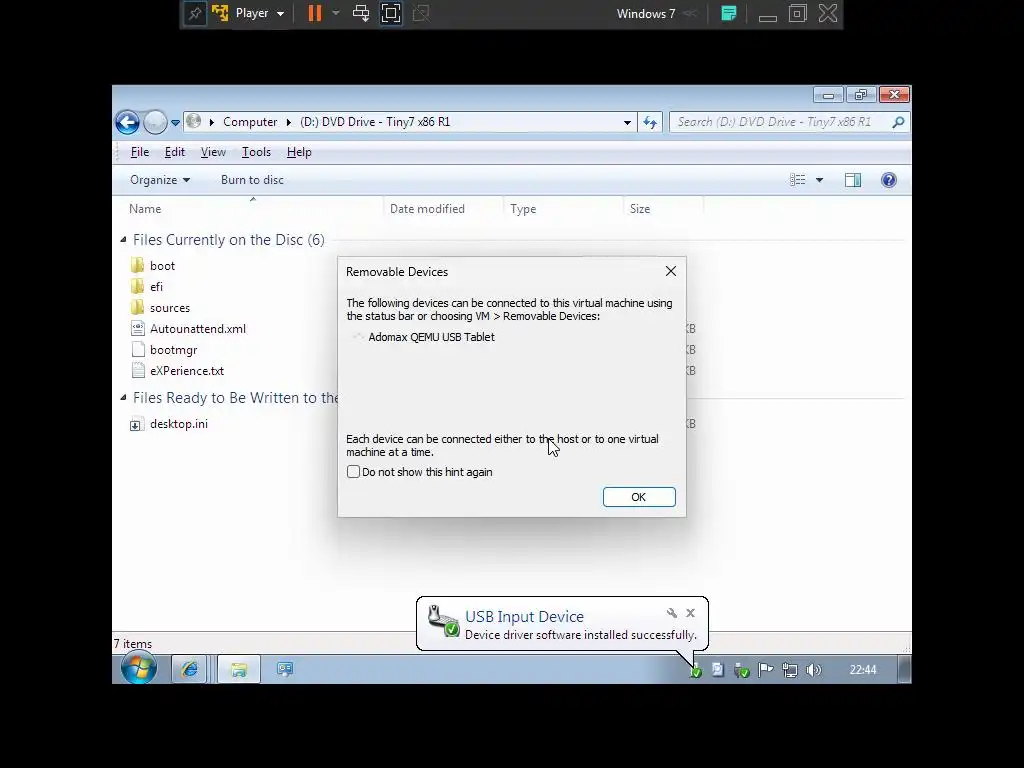Open the Edit menu
Image resolution: width=1024 pixels, height=768 pixels.
[174, 152]
